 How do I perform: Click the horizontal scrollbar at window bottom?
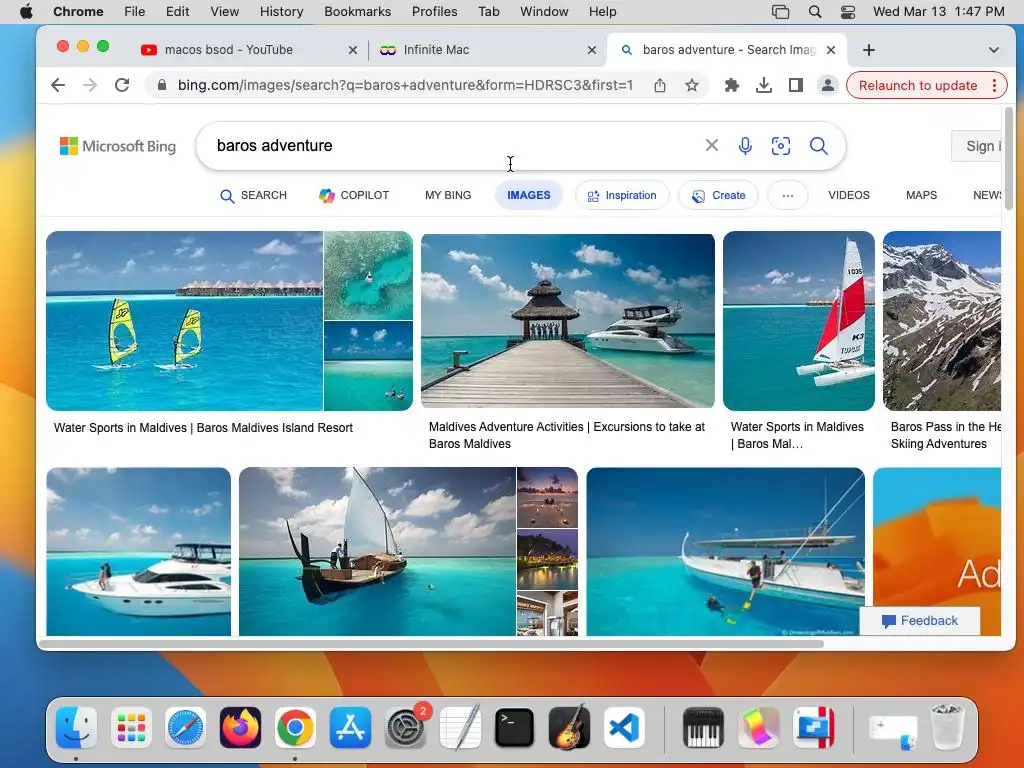(431, 644)
